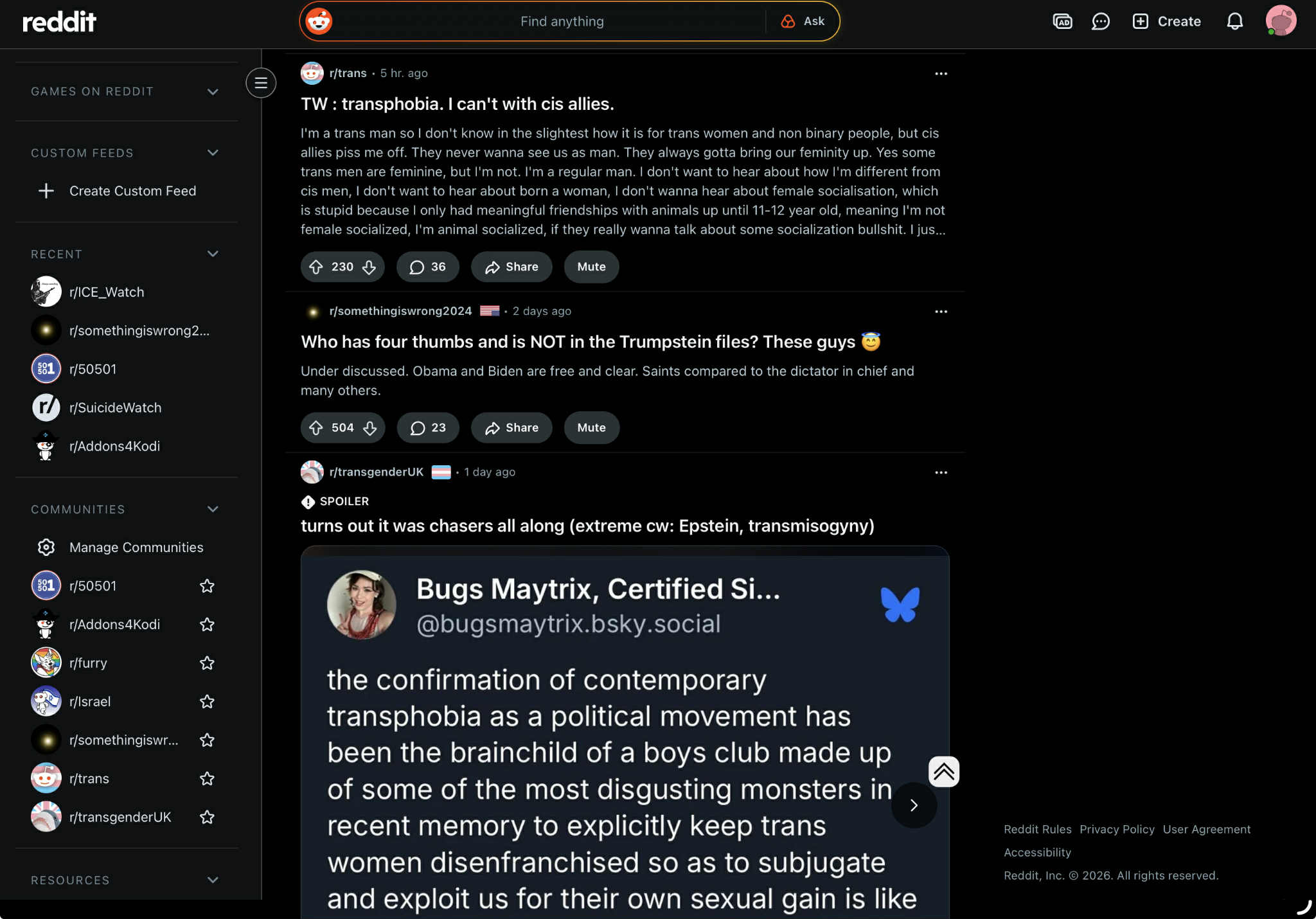
Task: Open r/SuicideWatch from recent list
Action: (115, 407)
